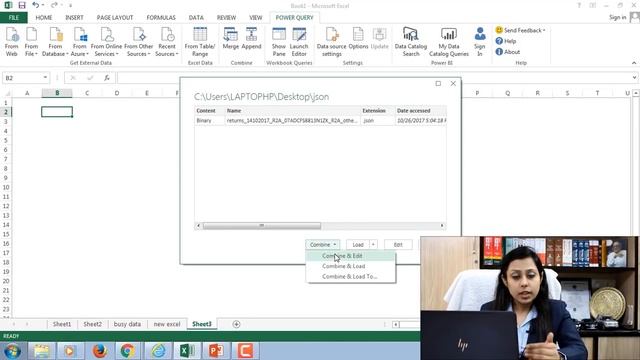Click column B header
This screenshot has height=360, width=640.
tap(57, 93)
